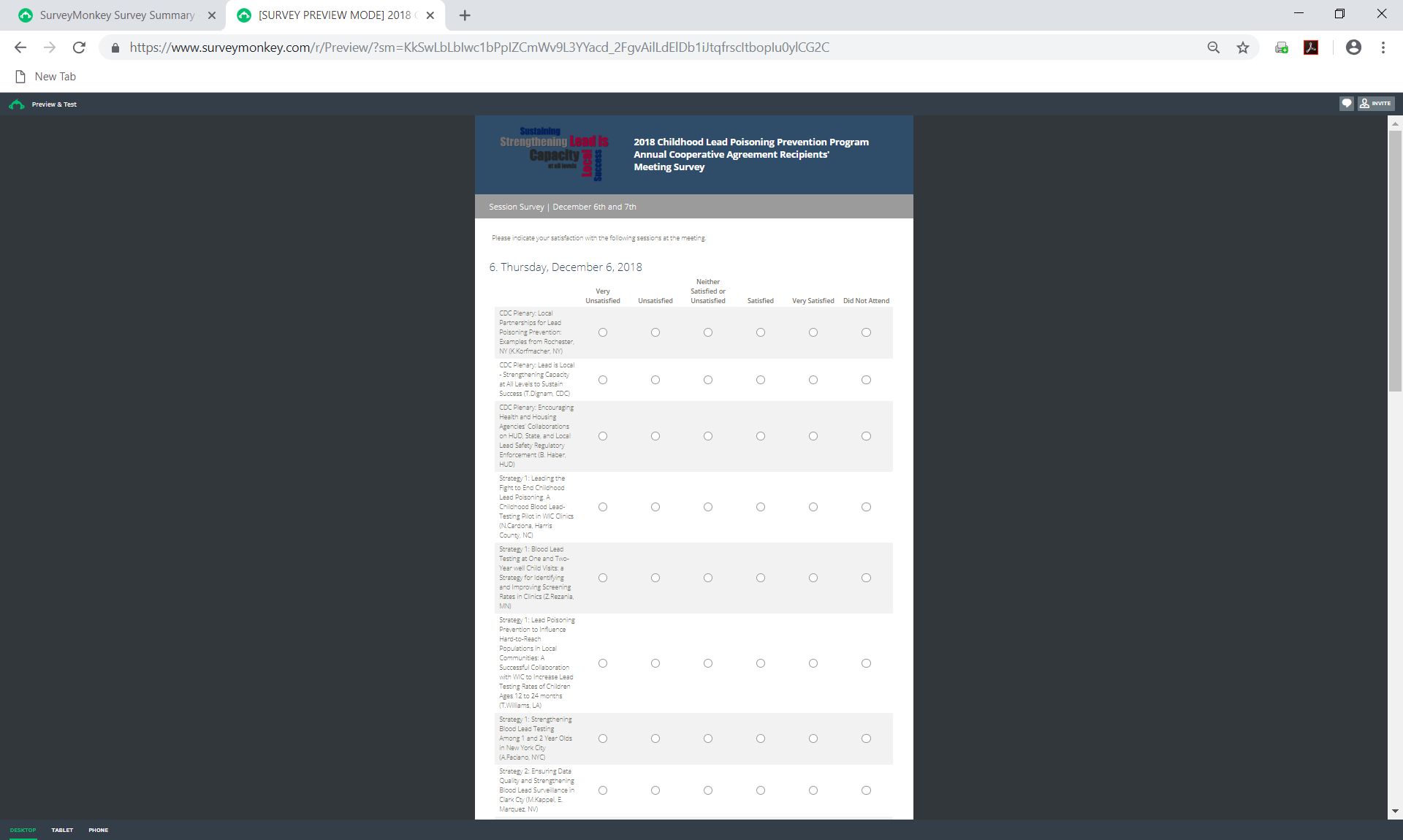Click the INVITE button
Image resolution: width=1403 pixels, height=840 pixels.
(x=1377, y=104)
